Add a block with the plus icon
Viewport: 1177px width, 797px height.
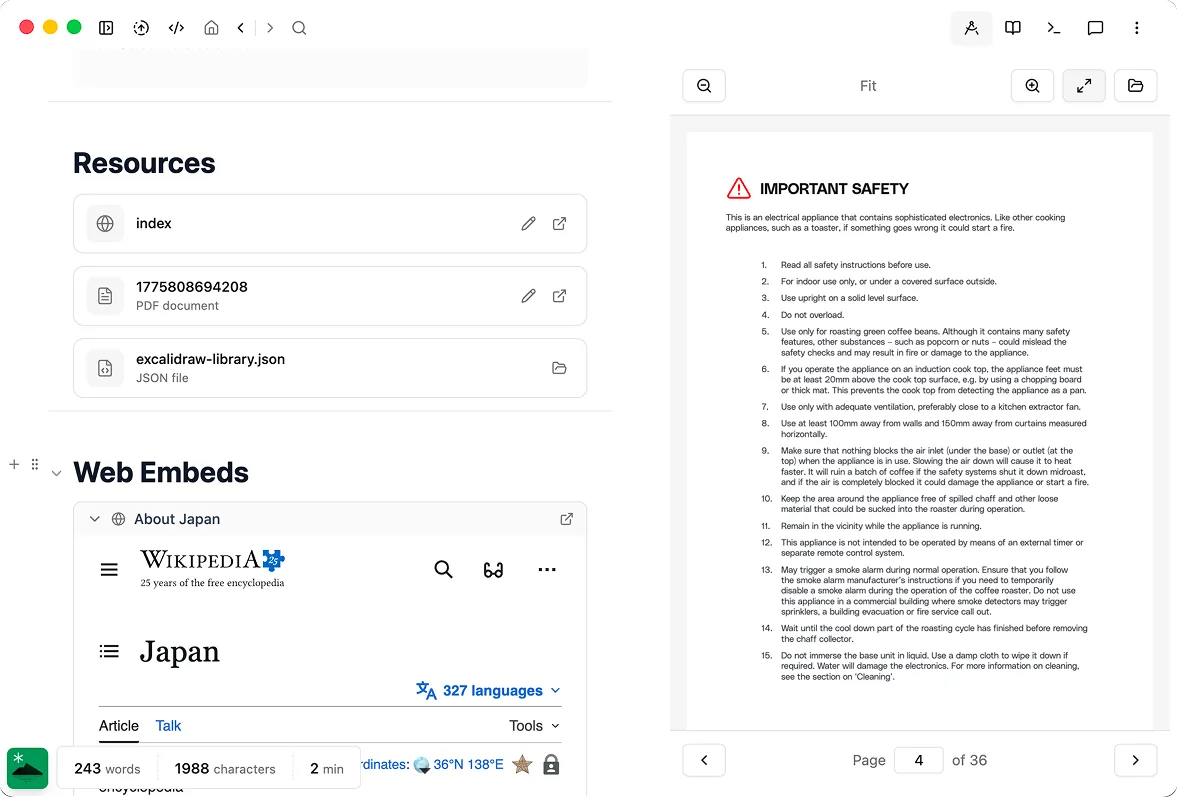click(14, 465)
